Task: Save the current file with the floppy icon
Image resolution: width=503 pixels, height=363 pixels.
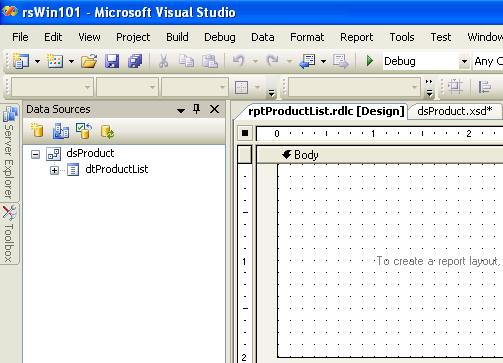Action: coord(112,61)
